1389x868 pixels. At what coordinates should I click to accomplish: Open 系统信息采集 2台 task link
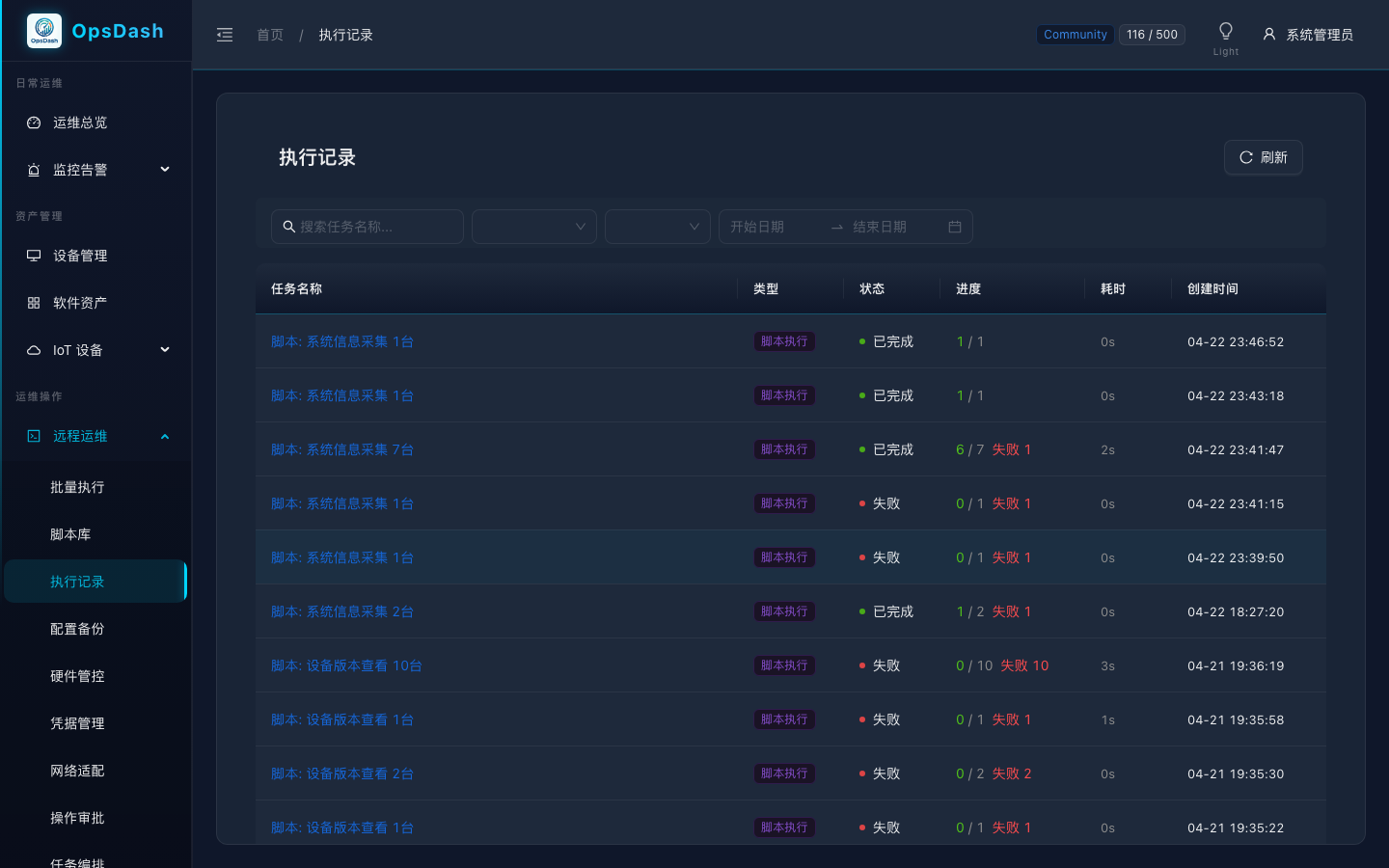[342, 611]
